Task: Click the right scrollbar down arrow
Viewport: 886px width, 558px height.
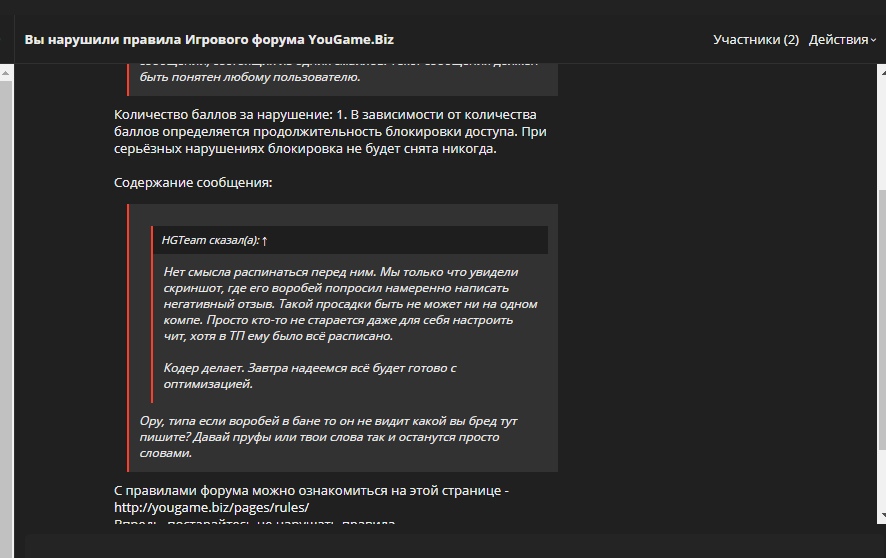Action: [x=882, y=515]
